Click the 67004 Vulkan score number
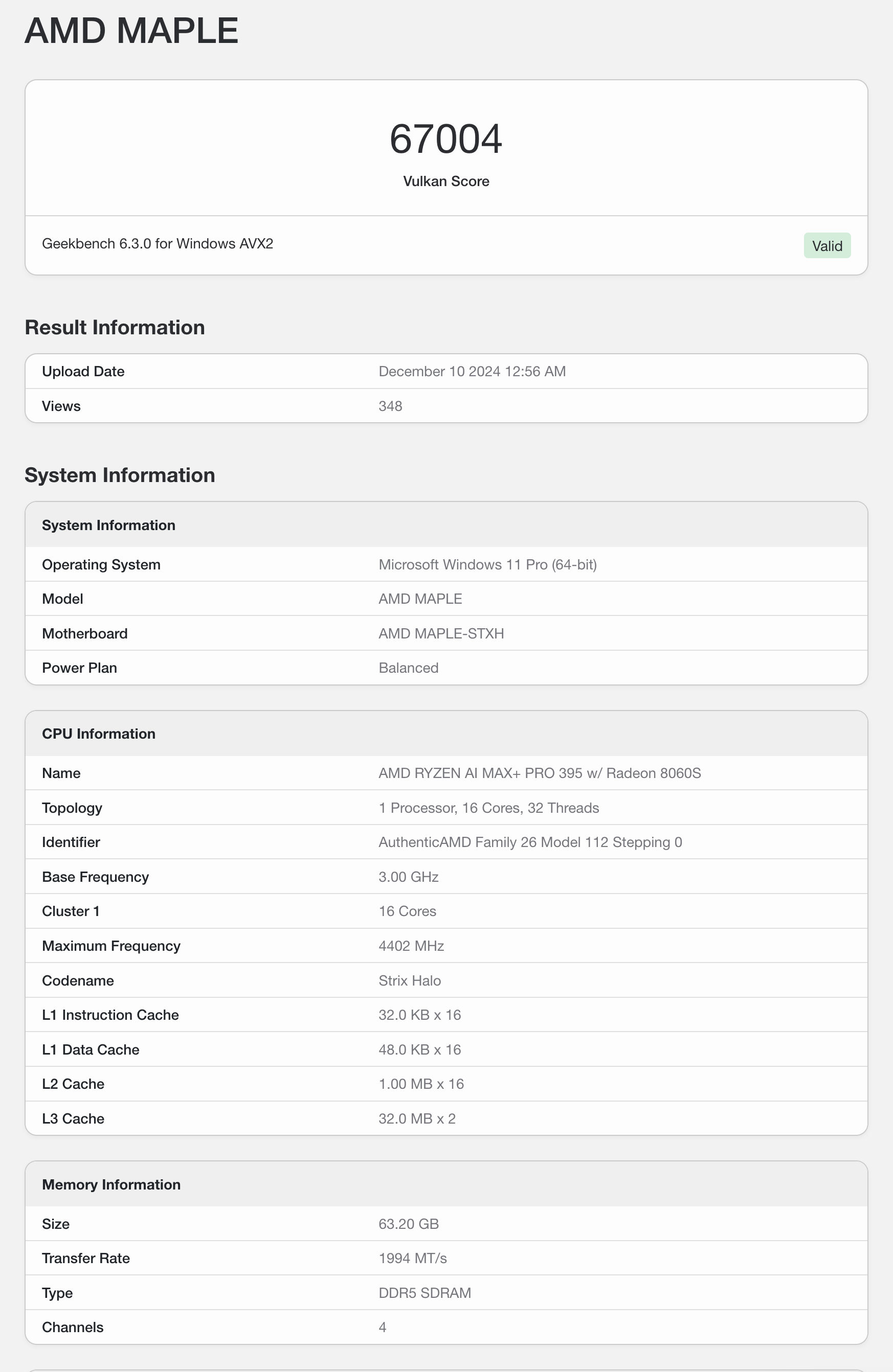This screenshot has width=893, height=1372. tap(446, 139)
